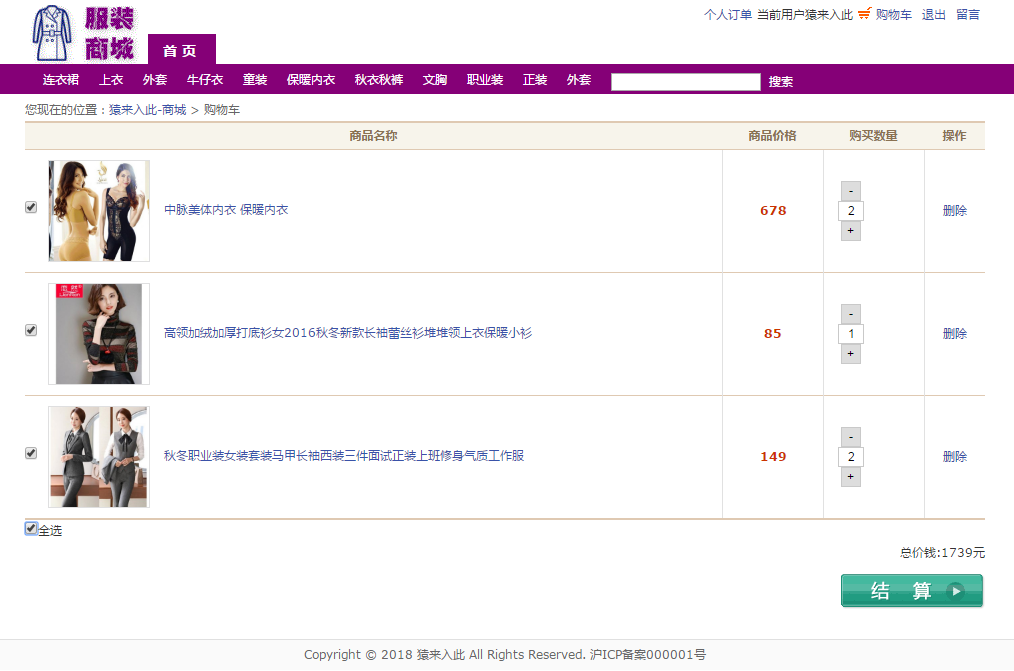This screenshot has width=1014, height=671.
Task: Uncheck the 高领加绒加厚打底衫 item checkbox
Action: [x=31, y=330]
